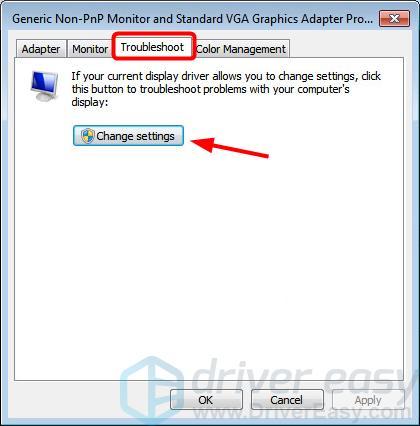Close the properties dialog with the X
This screenshot has width=420, height=426.
pos(394,18)
